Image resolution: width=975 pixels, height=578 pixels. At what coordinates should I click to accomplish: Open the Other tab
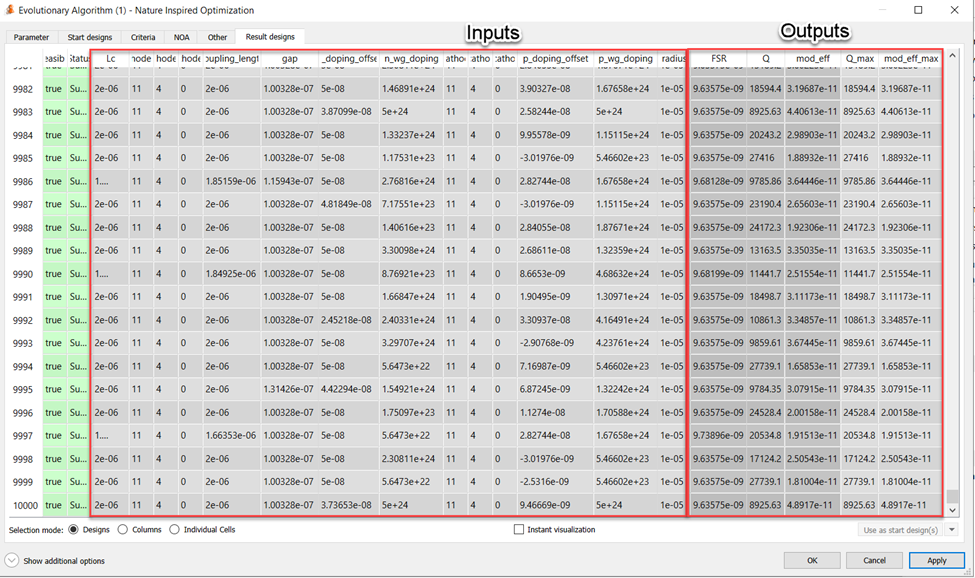217,37
